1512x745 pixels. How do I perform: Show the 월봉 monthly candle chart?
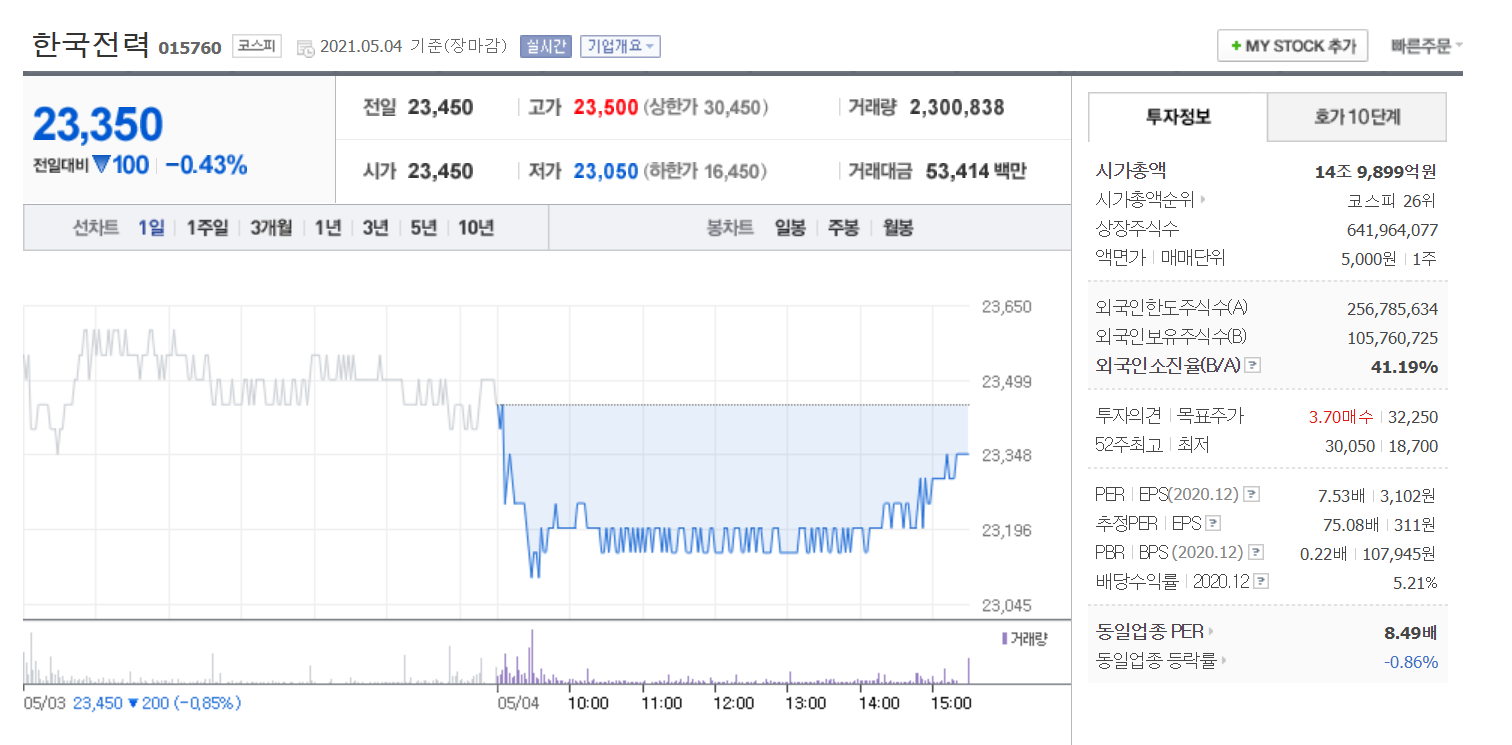point(897,228)
